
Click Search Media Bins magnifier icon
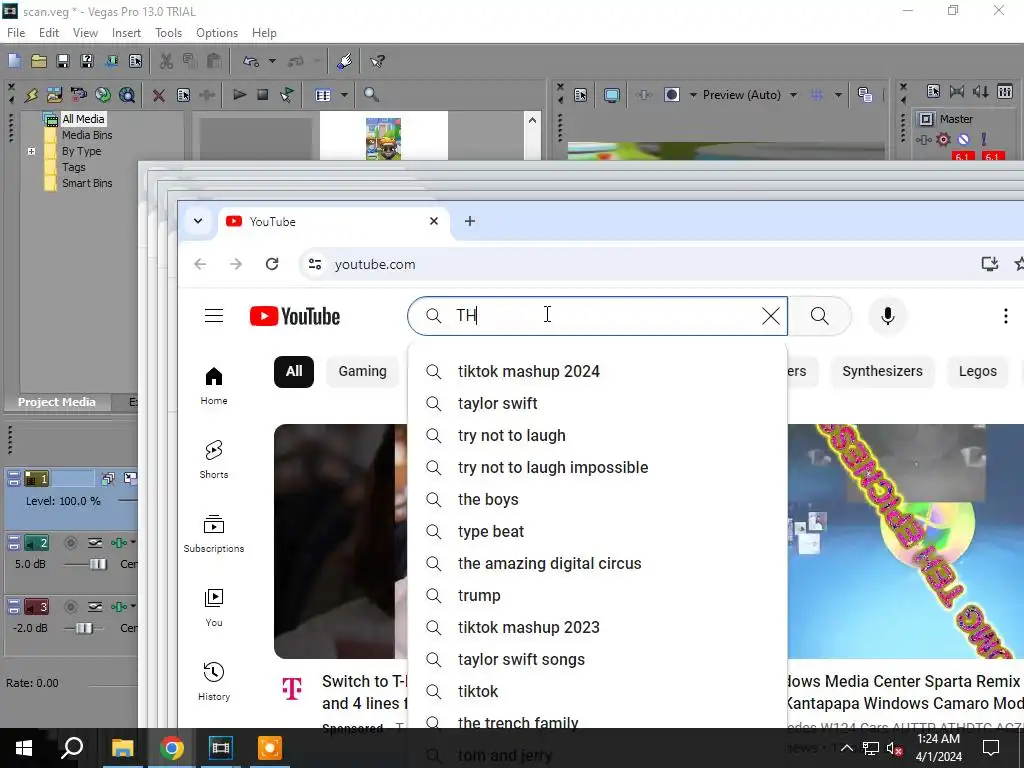tap(371, 95)
